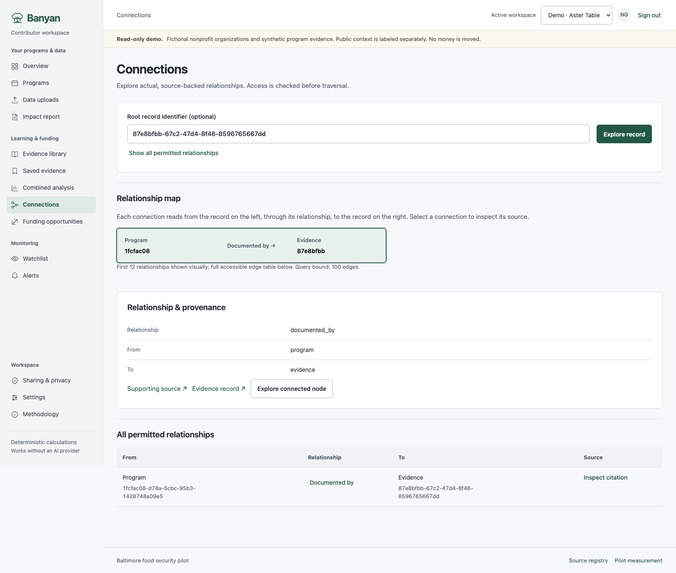
Task: Click the To column header
Action: 401,457
